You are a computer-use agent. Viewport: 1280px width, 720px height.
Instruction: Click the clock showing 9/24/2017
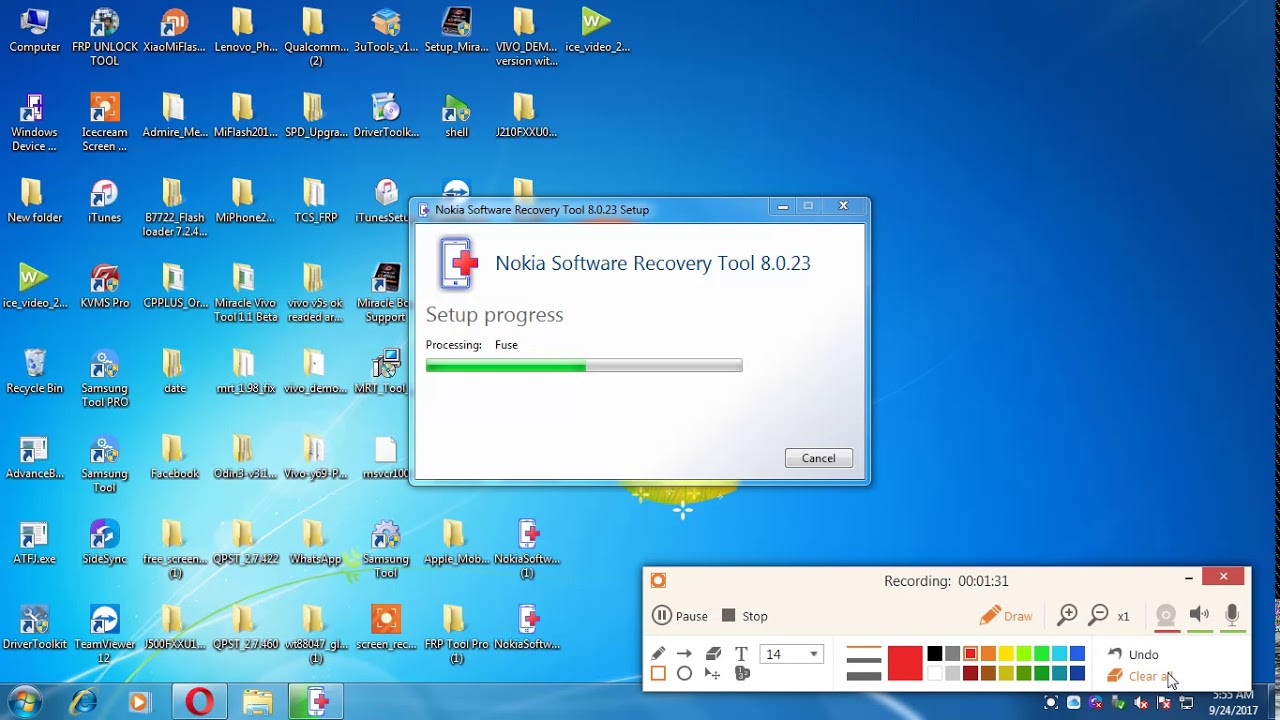[1232, 703]
